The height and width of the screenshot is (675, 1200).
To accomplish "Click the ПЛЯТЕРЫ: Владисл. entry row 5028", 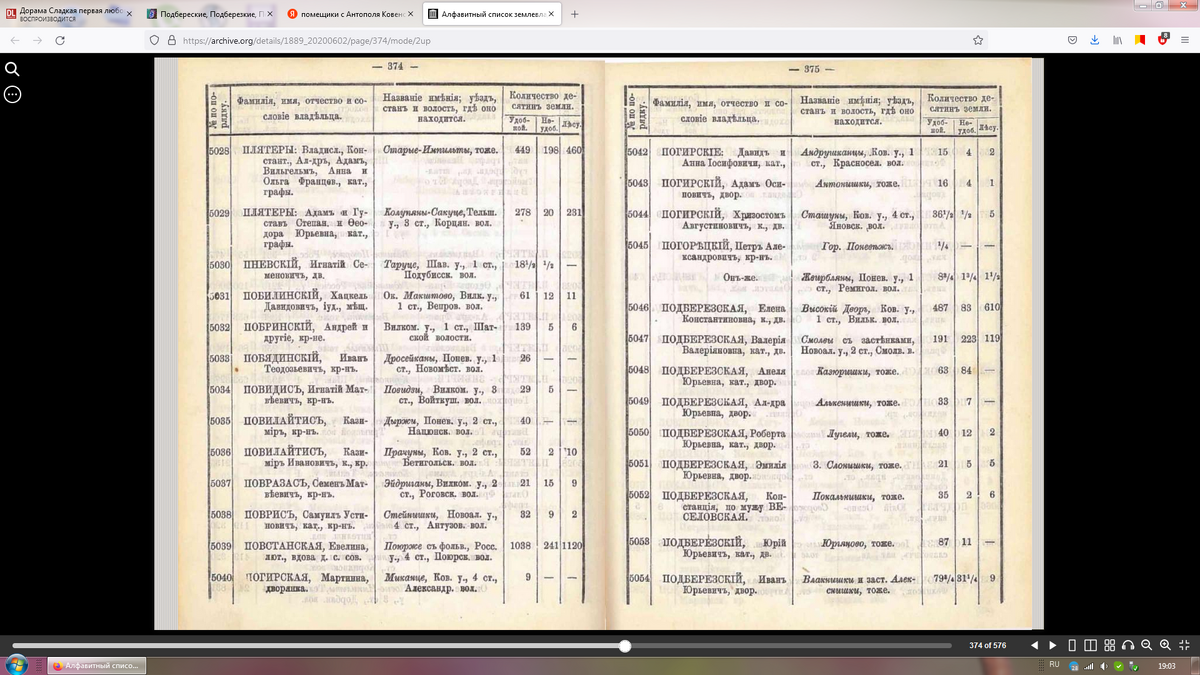I will [395, 169].
